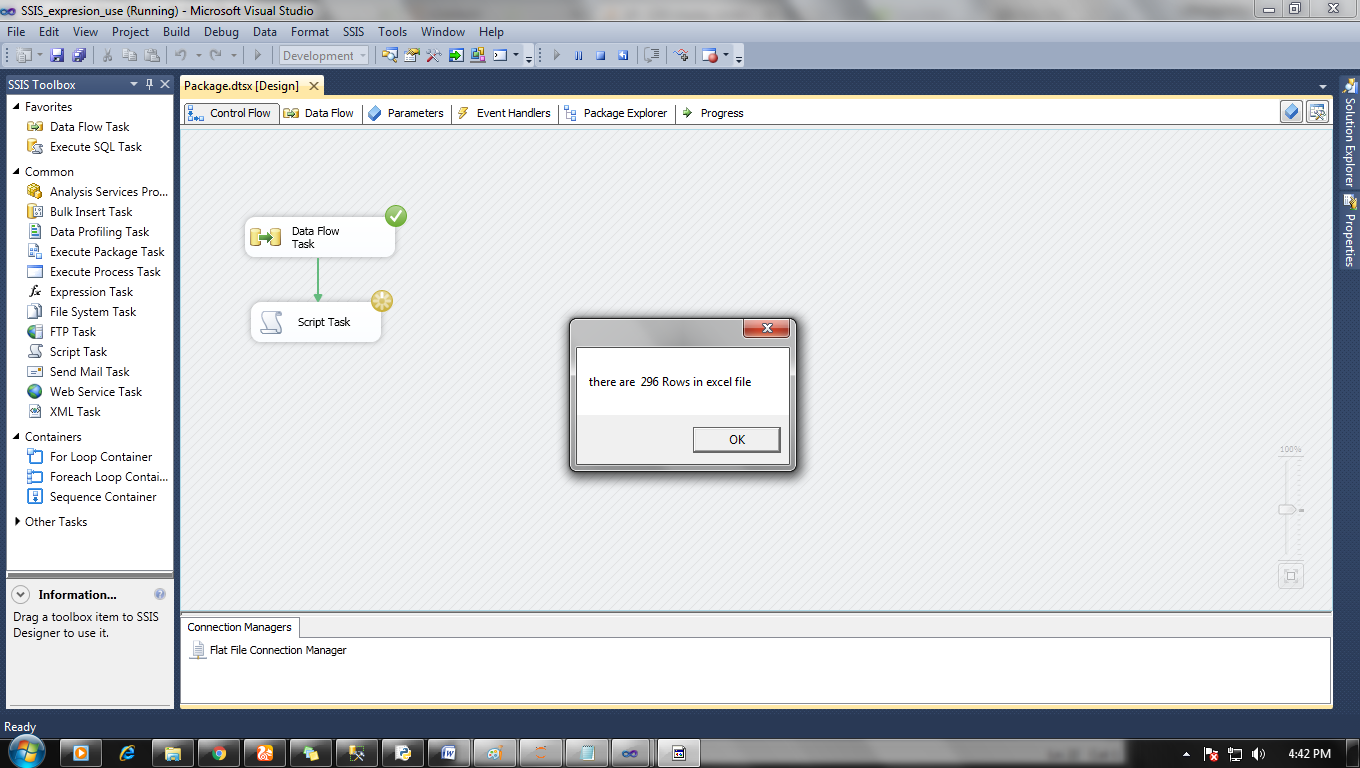Switch to the Package Explorer tab

(x=615, y=113)
